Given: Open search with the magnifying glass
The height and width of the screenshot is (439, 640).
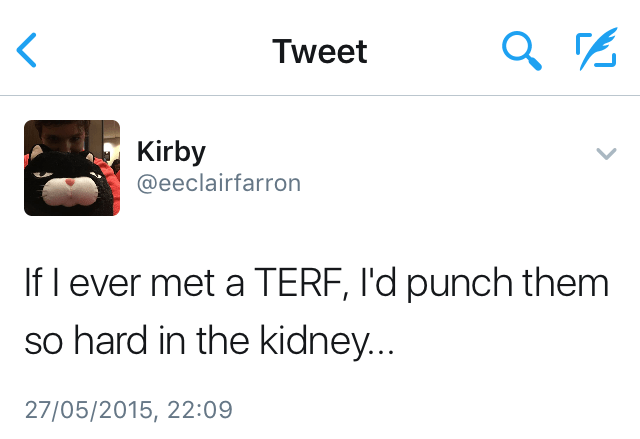Looking at the screenshot, I should click(x=521, y=50).
